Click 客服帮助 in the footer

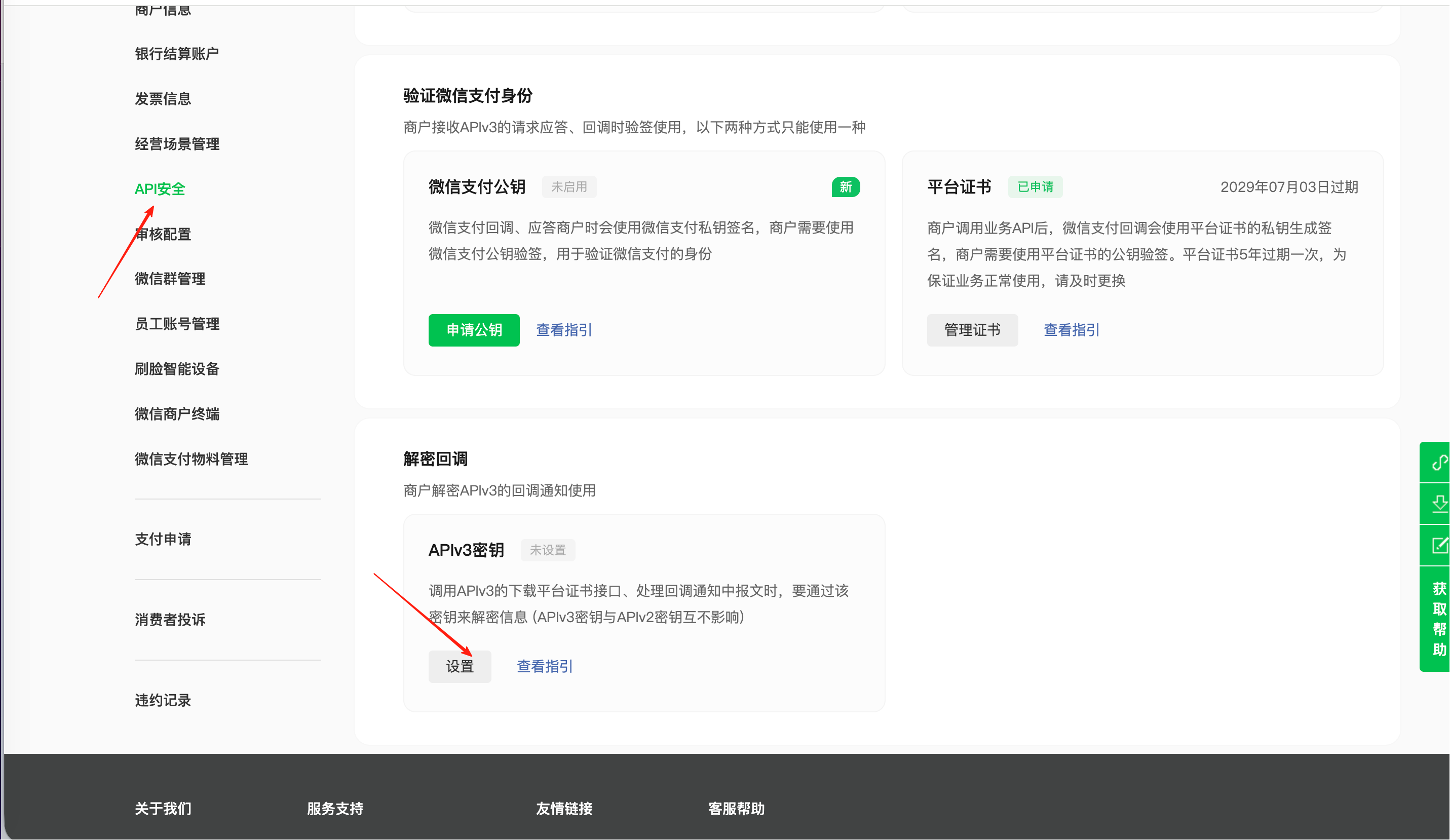coord(736,809)
